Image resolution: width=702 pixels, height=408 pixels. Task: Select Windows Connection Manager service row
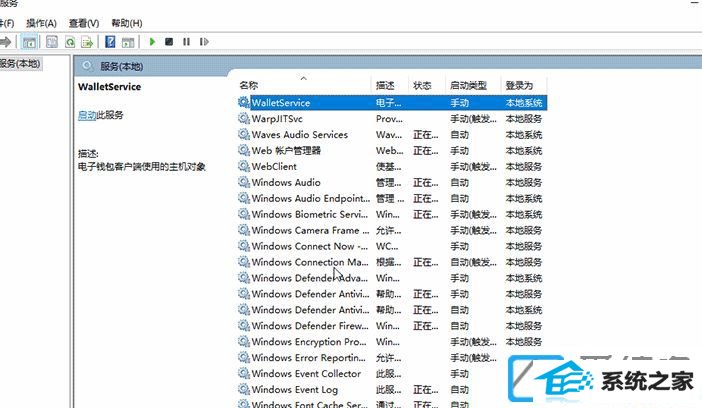click(392, 262)
